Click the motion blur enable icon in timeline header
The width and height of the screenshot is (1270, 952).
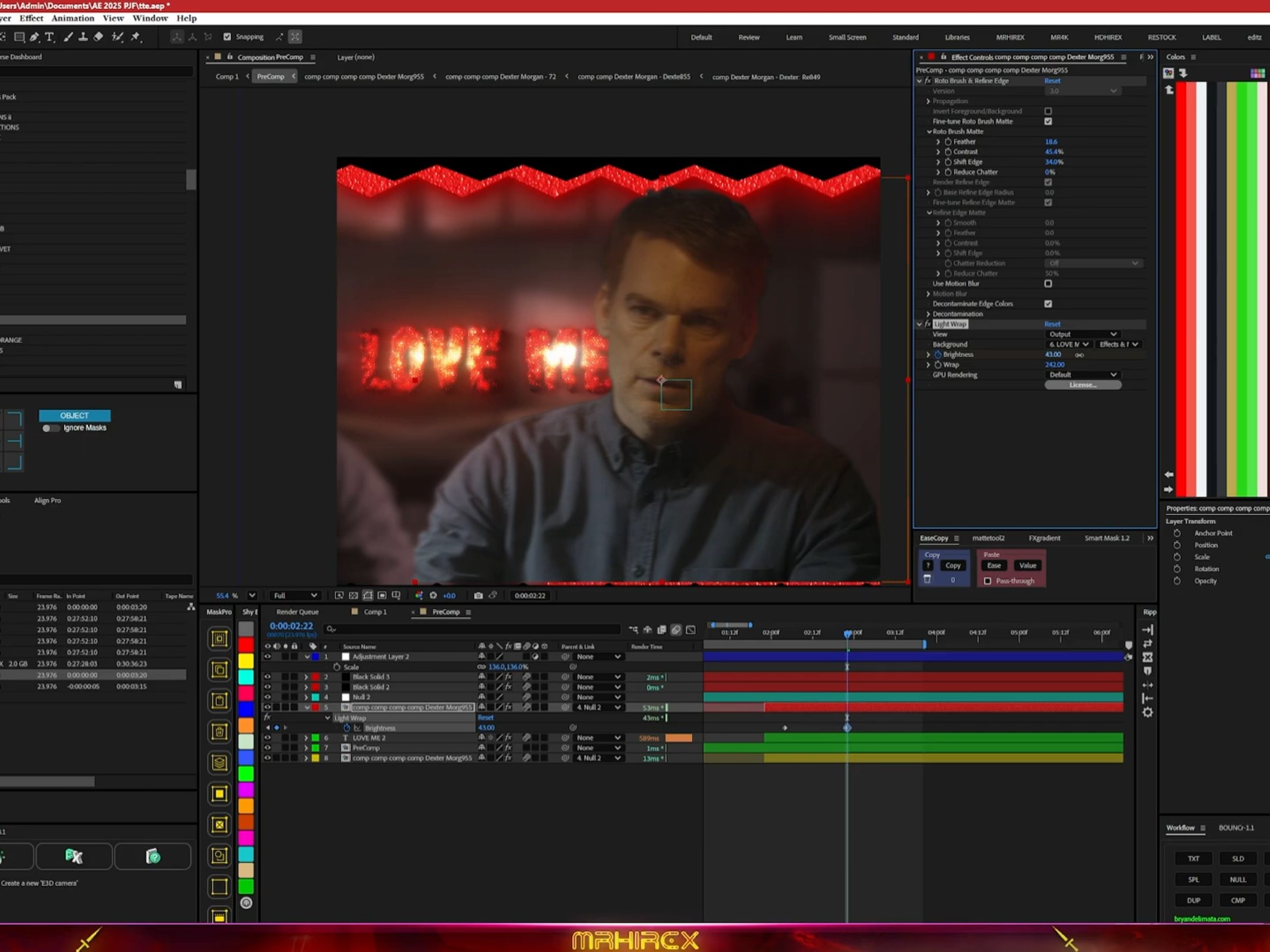(x=676, y=630)
